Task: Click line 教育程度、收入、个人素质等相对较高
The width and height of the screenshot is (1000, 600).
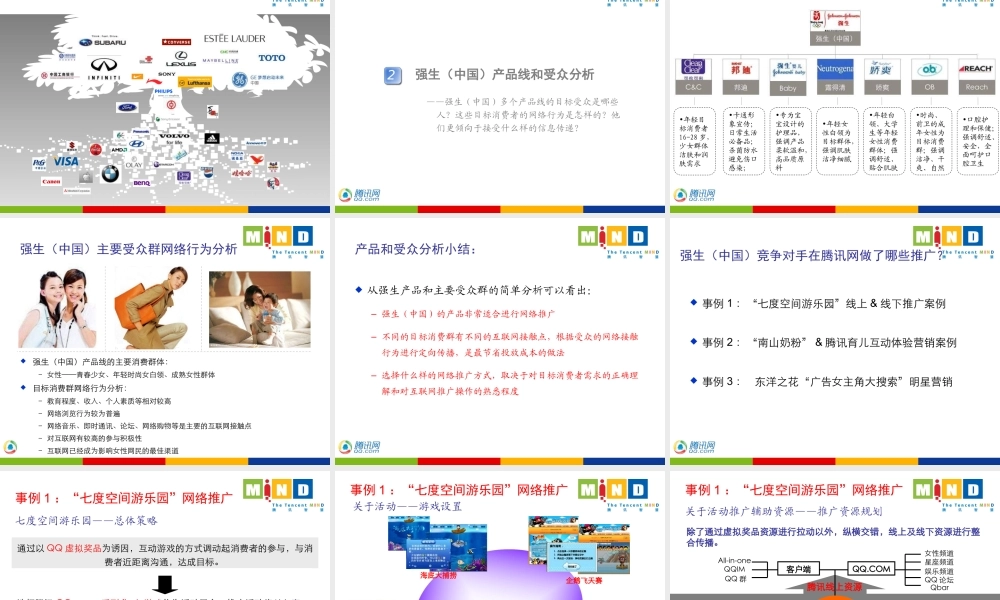Action: (x=109, y=401)
